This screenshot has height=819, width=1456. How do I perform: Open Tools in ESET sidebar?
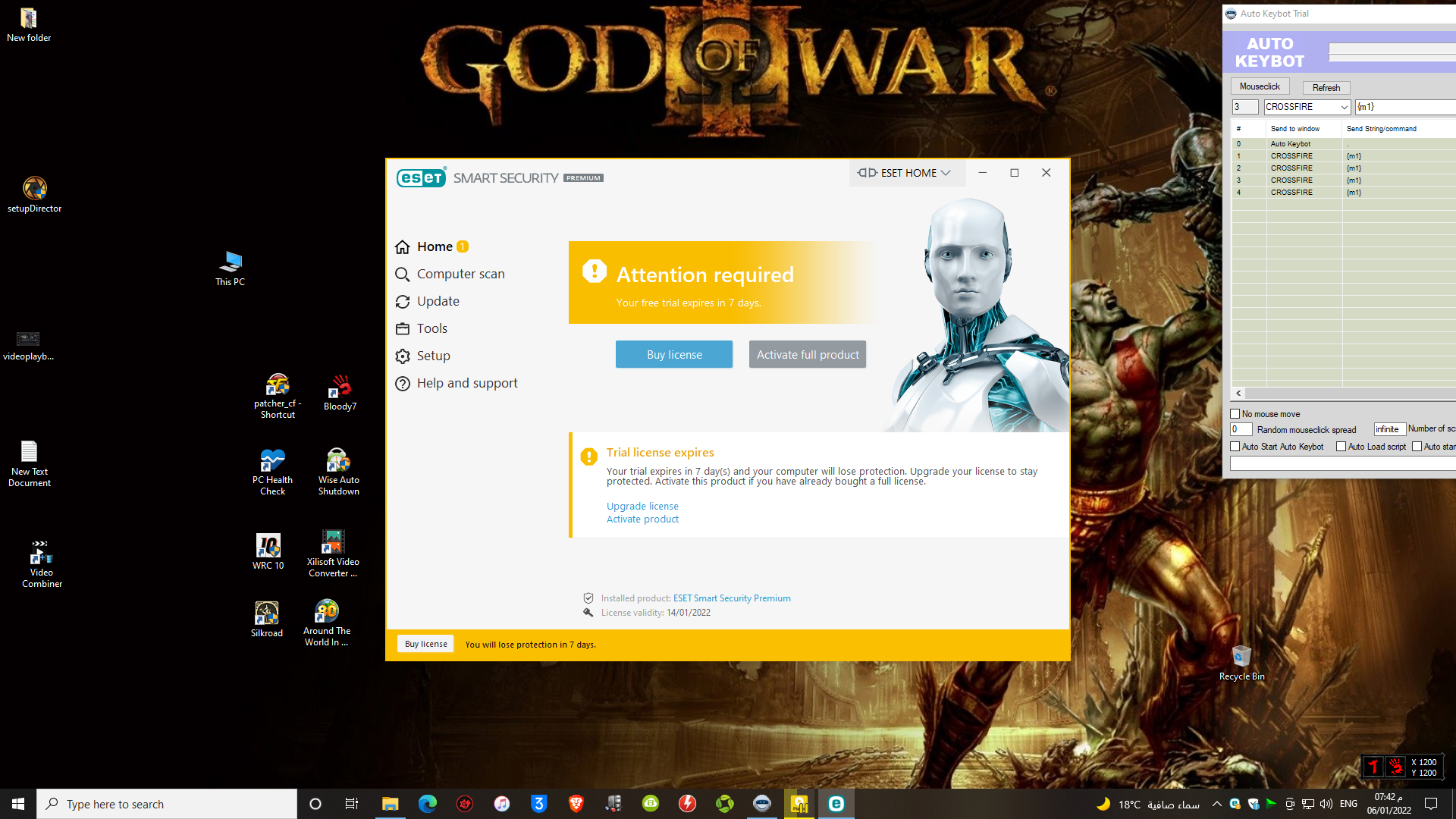[x=421, y=328]
